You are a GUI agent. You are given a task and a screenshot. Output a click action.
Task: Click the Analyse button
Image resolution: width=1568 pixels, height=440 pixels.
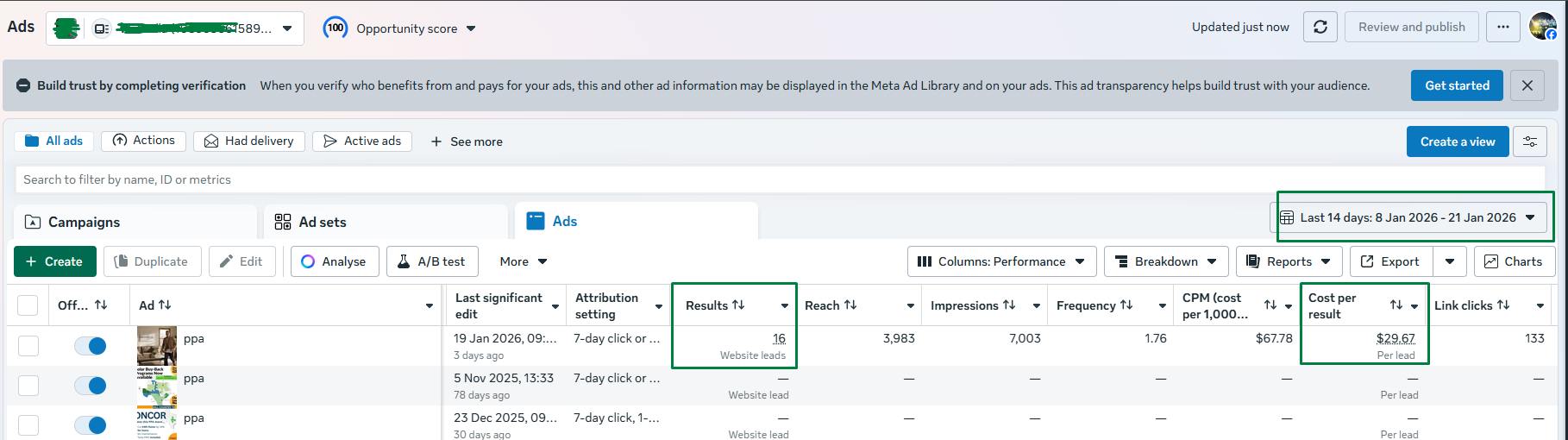pyautogui.click(x=335, y=261)
